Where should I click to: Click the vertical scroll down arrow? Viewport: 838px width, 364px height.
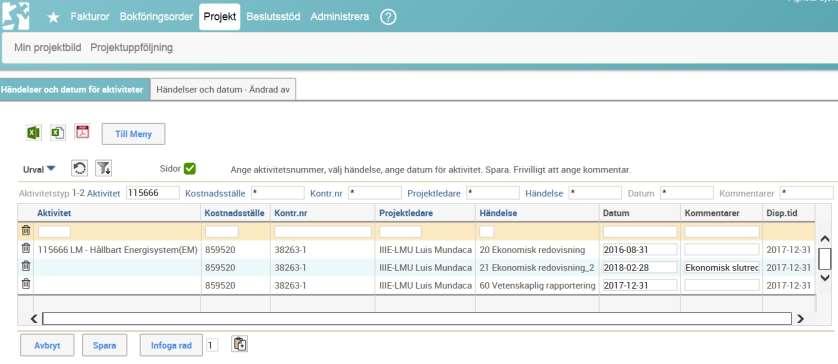pyautogui.click(x=825, y=277)
